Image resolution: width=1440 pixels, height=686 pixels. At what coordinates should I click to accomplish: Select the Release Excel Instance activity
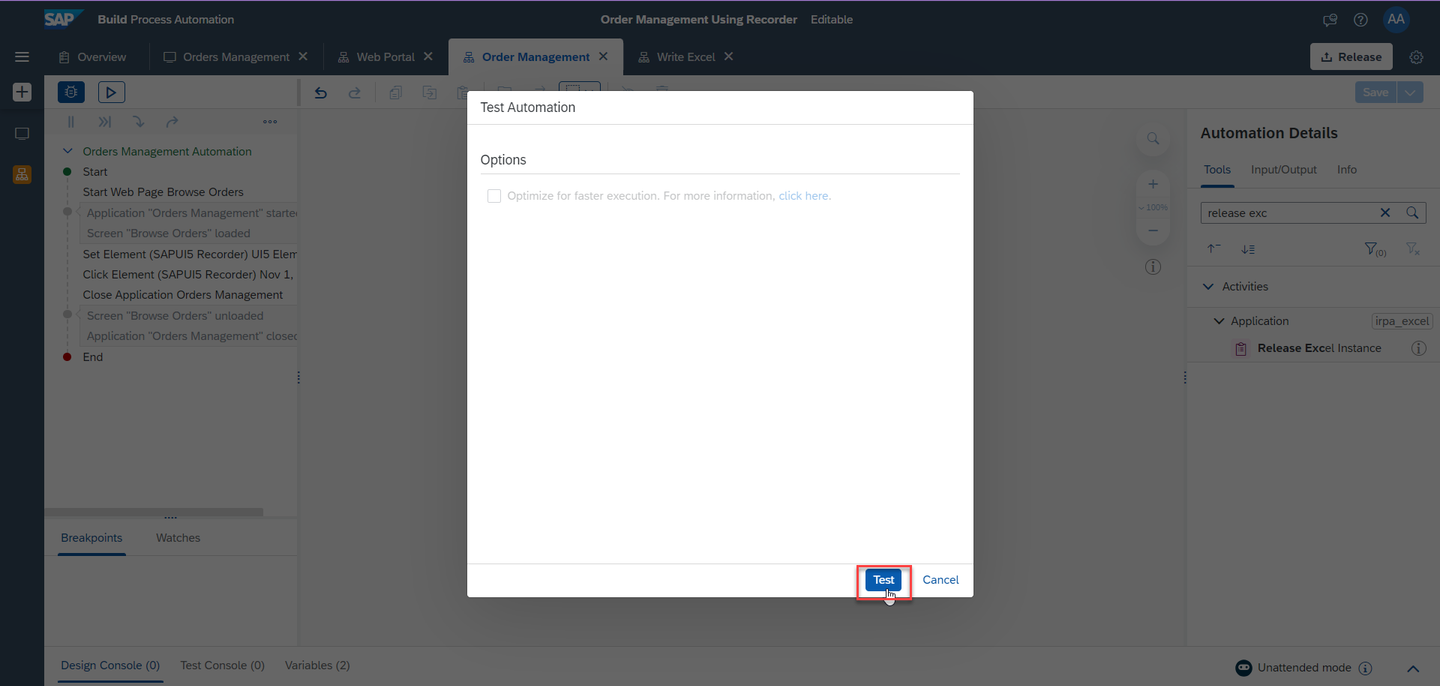(x=1319, y=348)
